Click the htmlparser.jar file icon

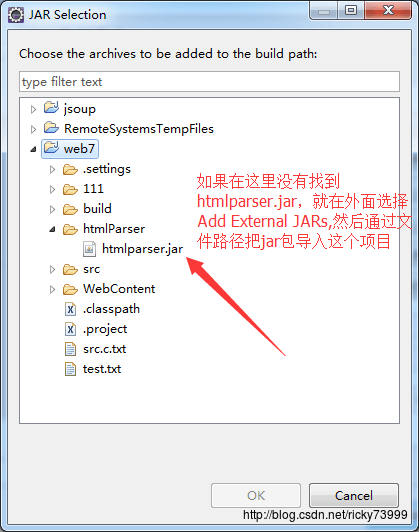click(x=90, y=249)
